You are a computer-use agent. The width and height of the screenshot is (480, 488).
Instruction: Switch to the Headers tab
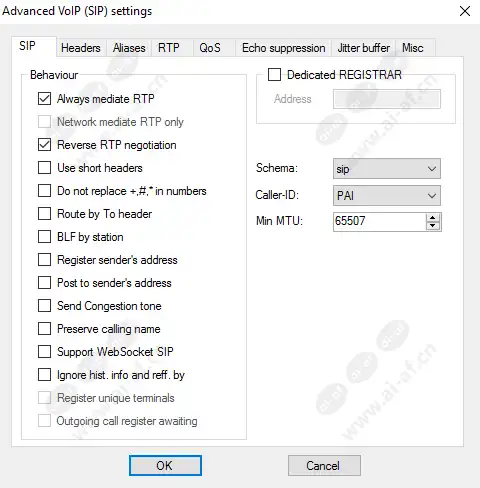(81, 48)
